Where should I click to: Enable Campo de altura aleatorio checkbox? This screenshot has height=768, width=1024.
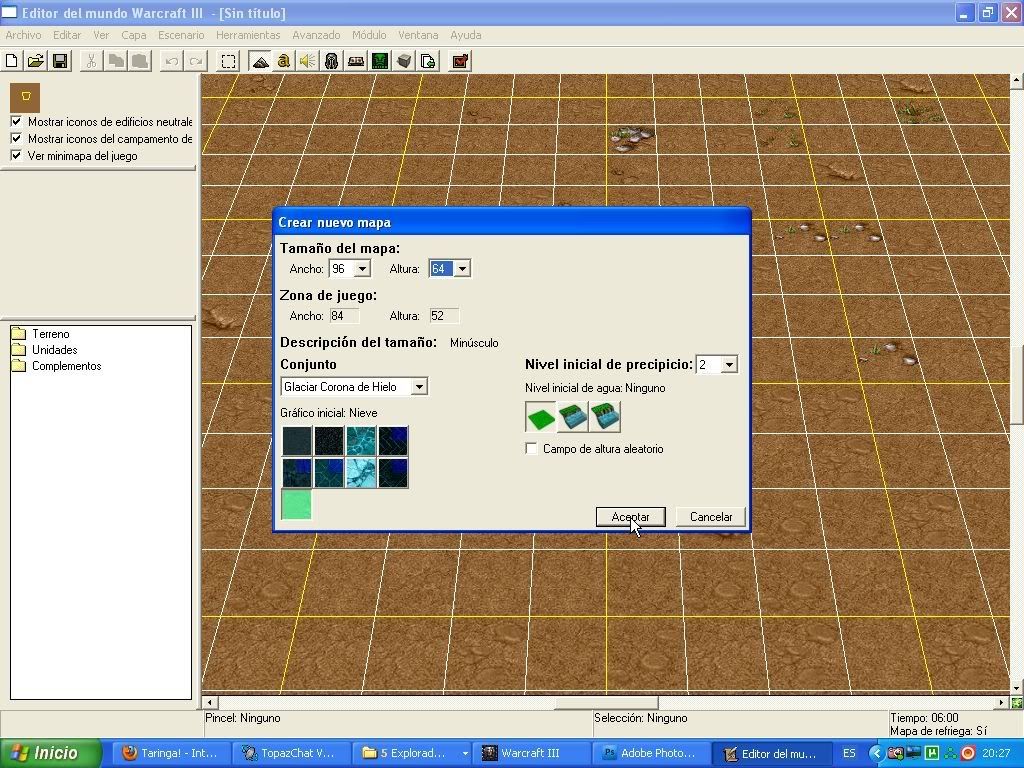click(532, 449)
